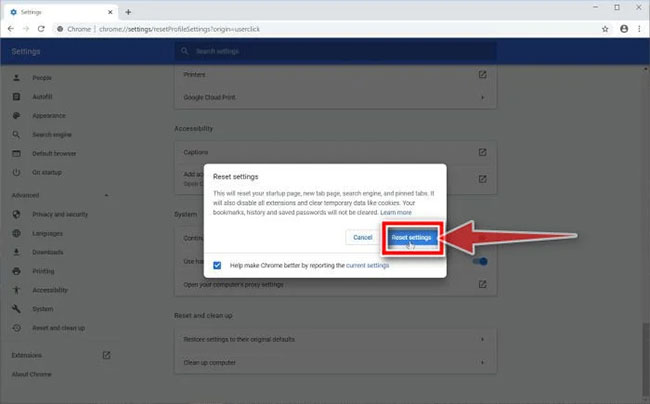Viewport: 650px width, 404px height.
Task: Open Chrome three-dot menu
Action: coord(639,29)
